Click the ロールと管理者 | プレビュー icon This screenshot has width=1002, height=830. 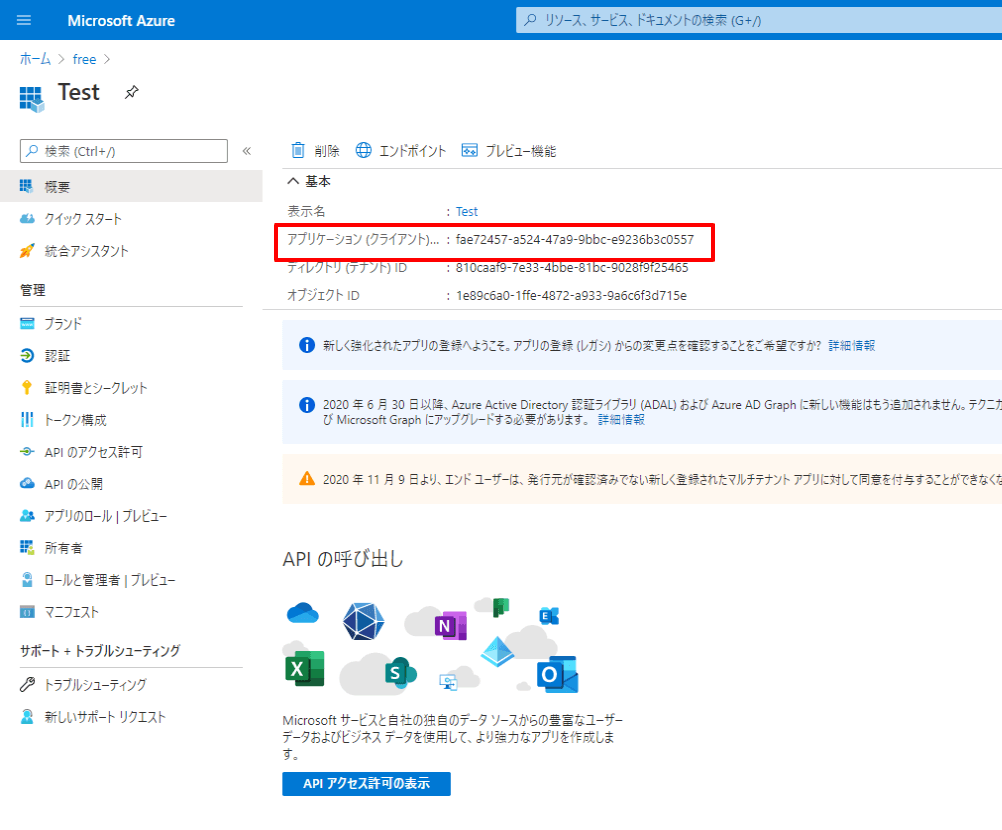(27, 580)
